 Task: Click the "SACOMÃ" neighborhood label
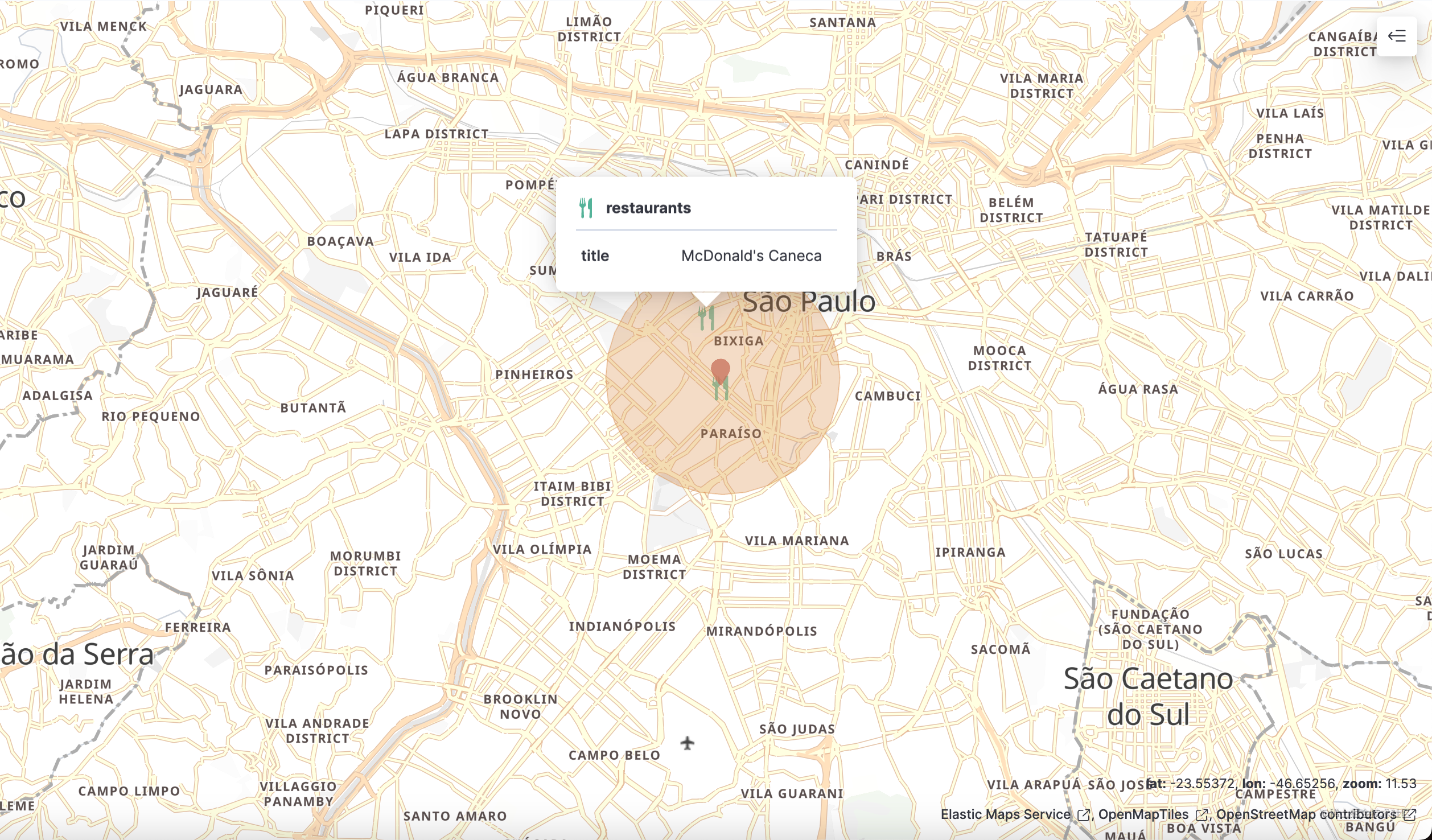point(1001,649)
